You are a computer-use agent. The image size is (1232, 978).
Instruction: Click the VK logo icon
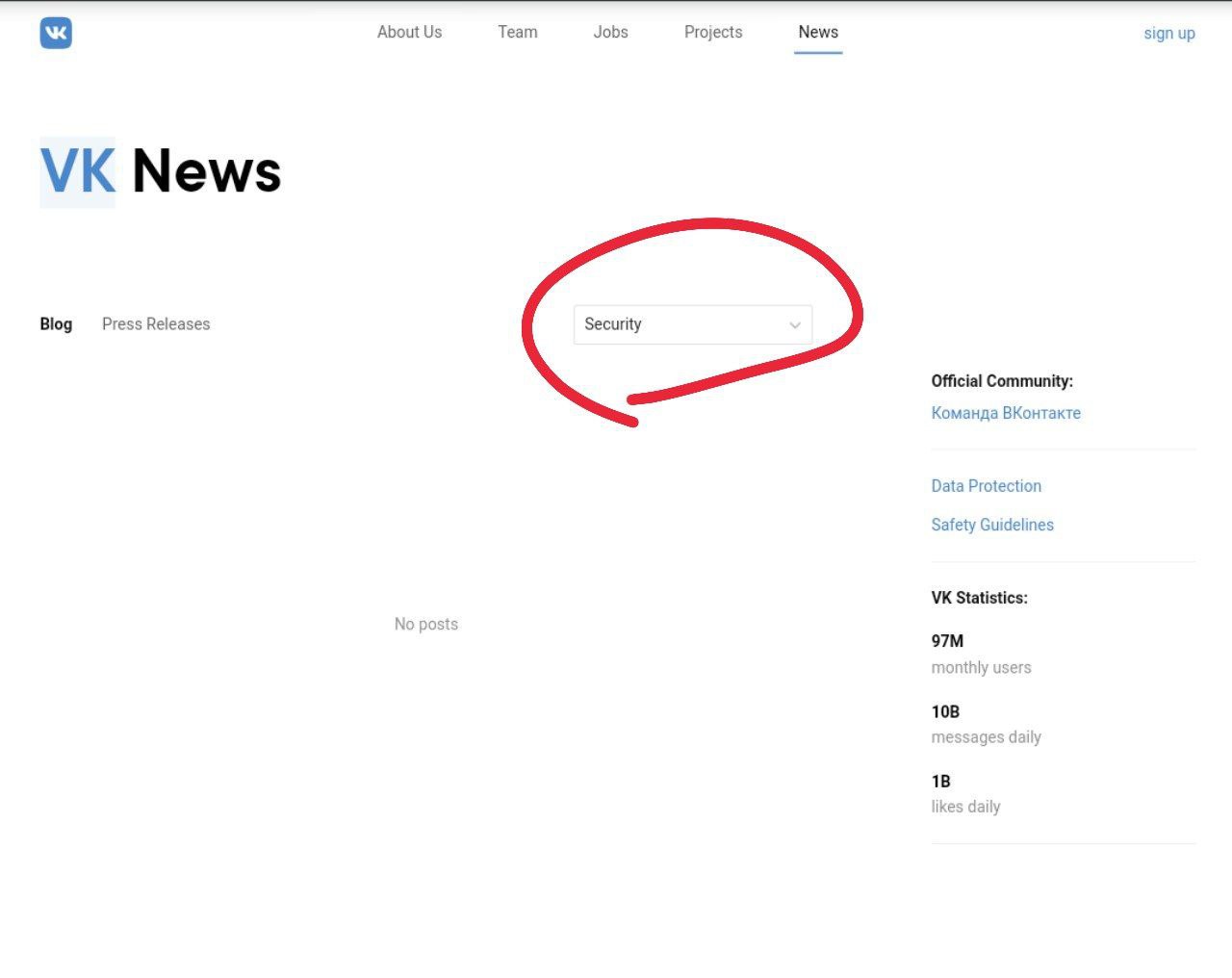pos(56,33)
